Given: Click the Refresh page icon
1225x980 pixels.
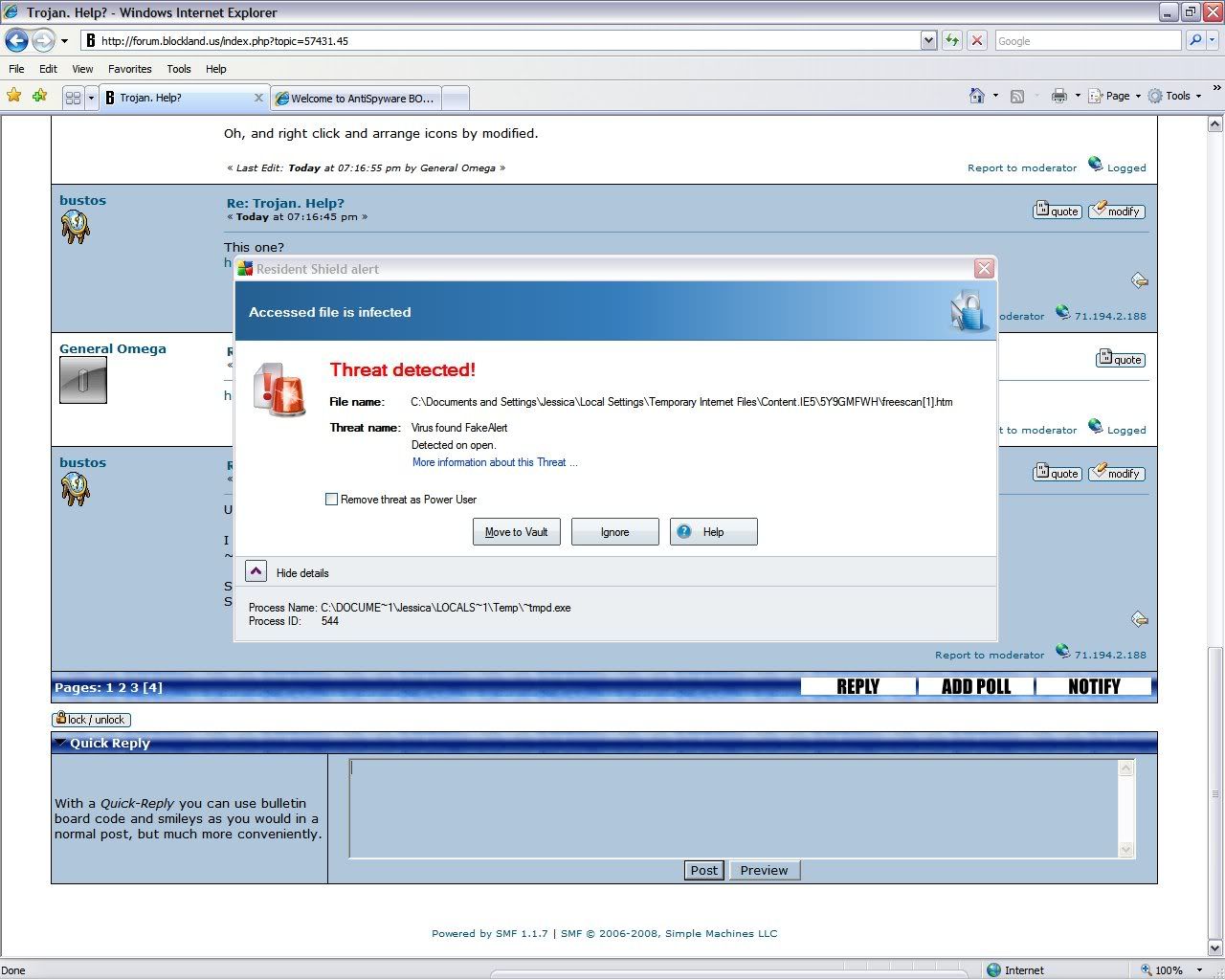Looking at the screenshot, I should (x=952, y=40).
